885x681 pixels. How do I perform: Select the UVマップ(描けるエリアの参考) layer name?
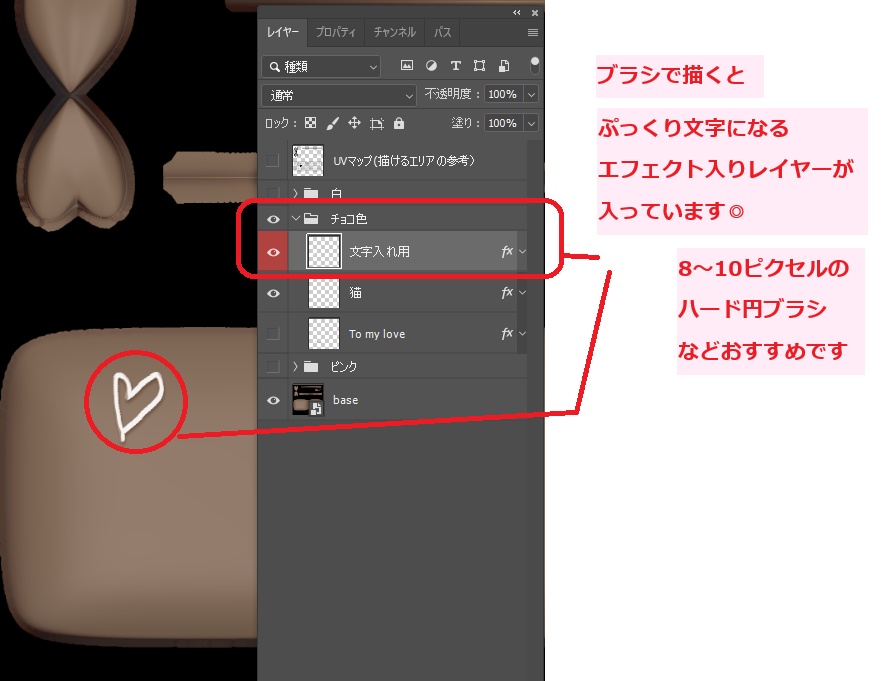[404, 161]
